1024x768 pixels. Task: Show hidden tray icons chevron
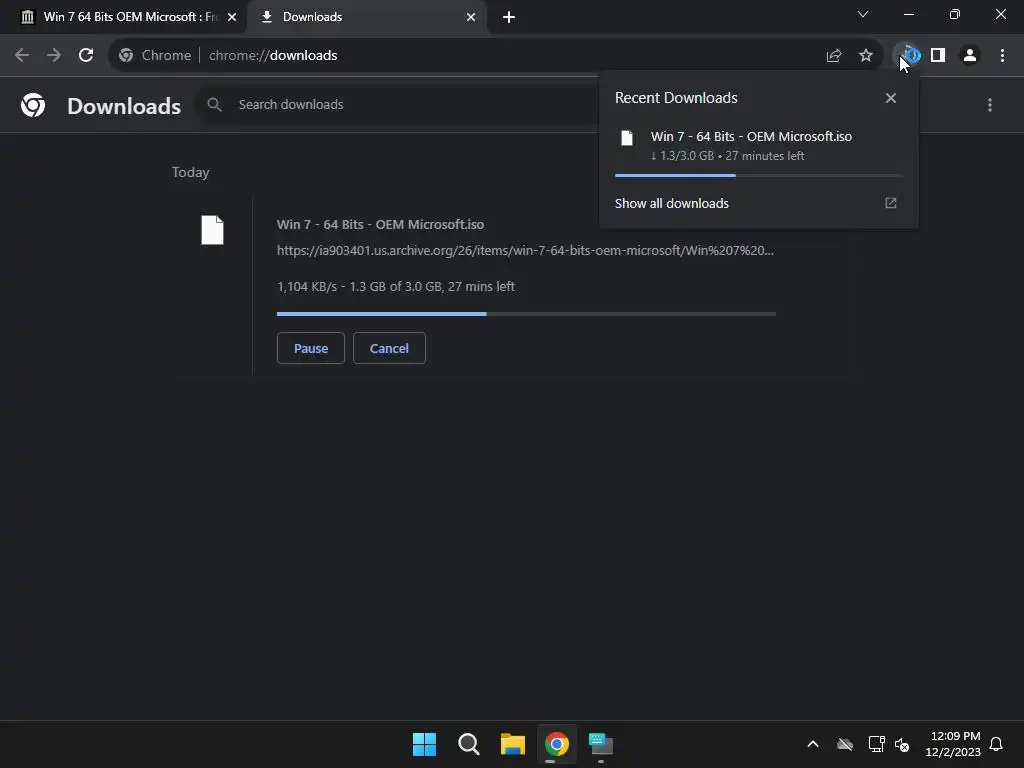point(813,744)
